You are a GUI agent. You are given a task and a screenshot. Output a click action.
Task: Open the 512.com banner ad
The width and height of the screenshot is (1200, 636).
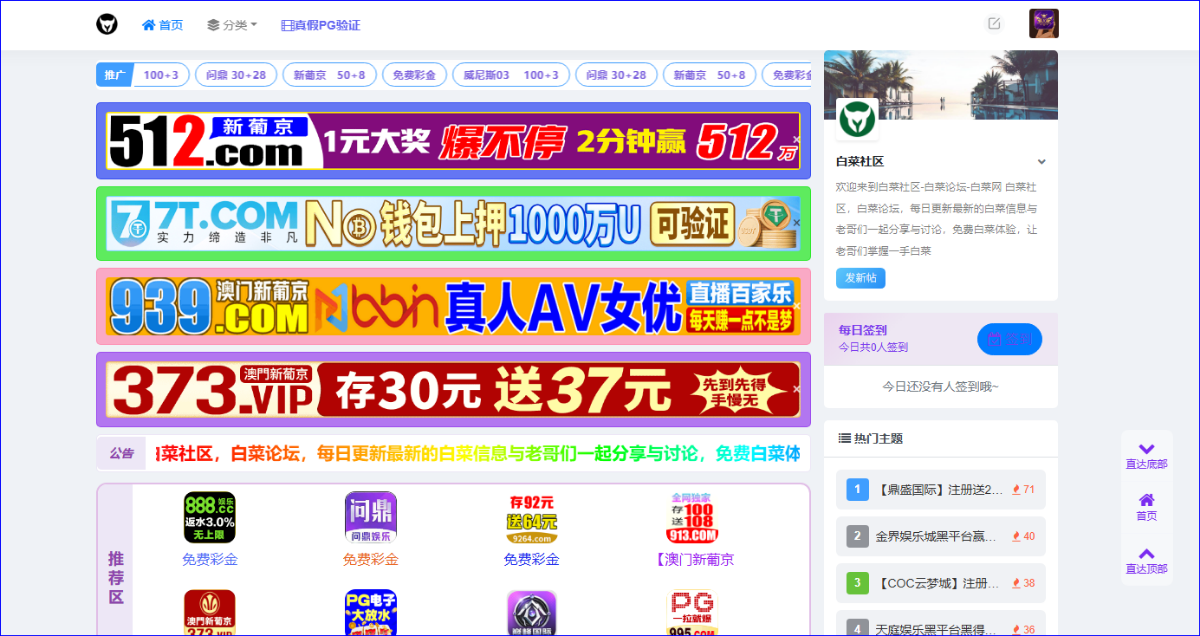[x=453, y=141]
